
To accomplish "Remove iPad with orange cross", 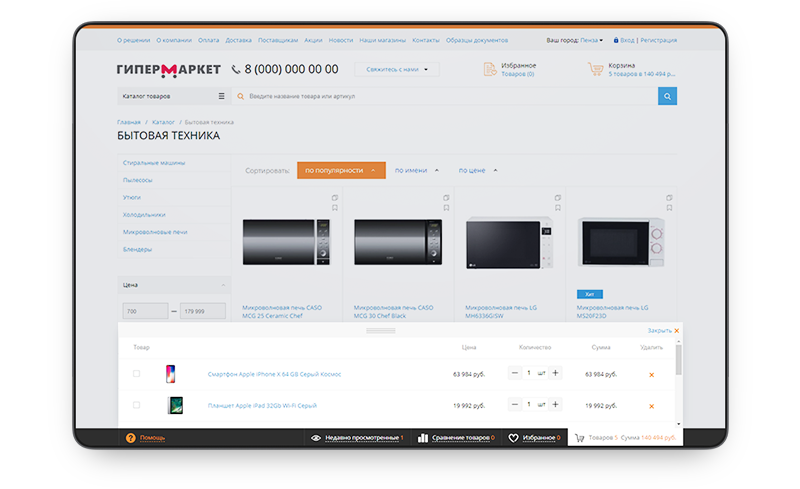I will tap(652, 406).
